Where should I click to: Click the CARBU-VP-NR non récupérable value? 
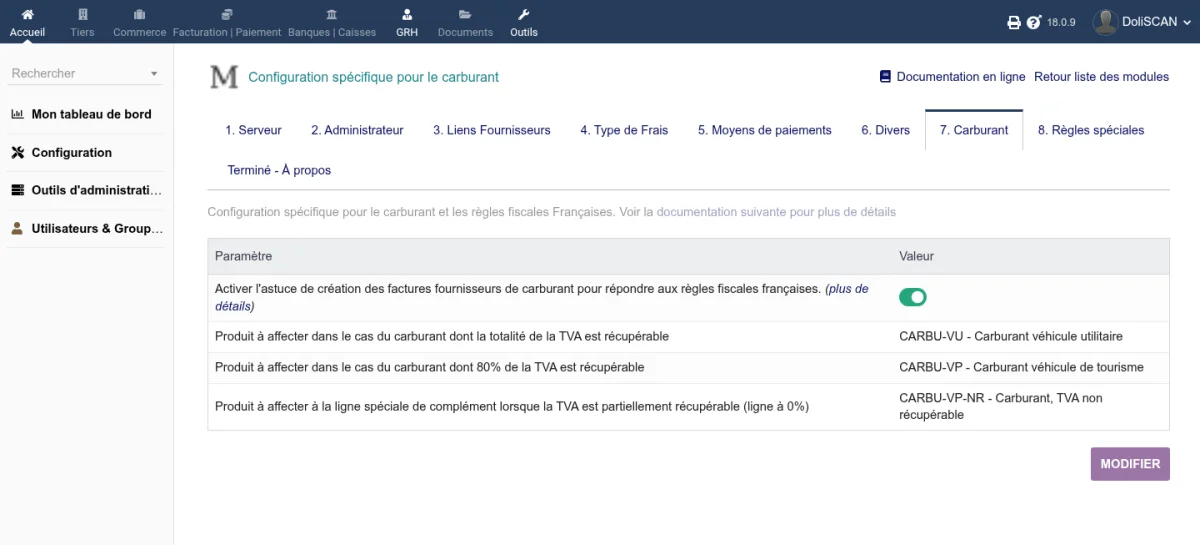[x=1001, y=406]
